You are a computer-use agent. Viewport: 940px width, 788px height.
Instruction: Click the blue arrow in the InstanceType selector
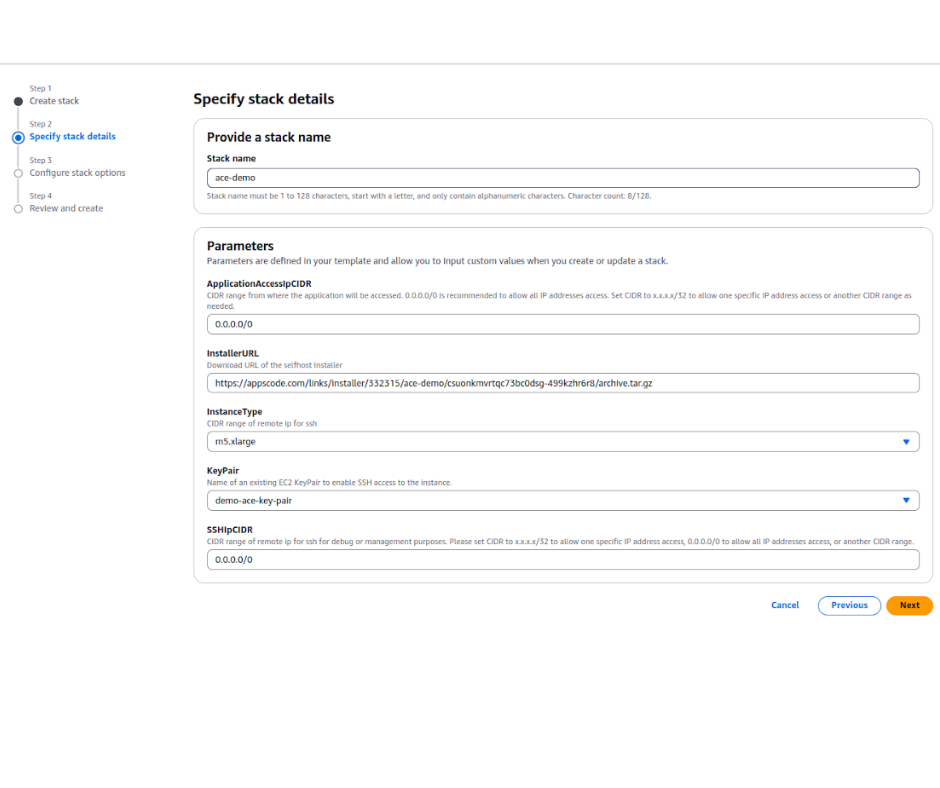(906, 442)
